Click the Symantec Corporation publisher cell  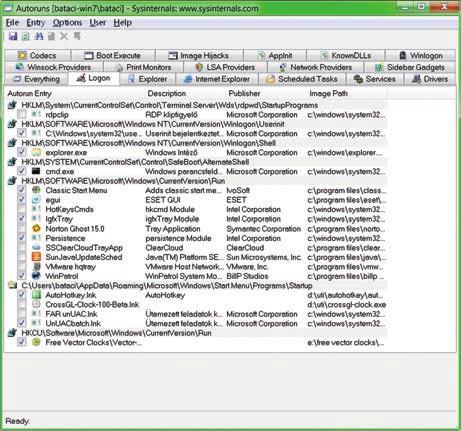click(x=263, y=229)
